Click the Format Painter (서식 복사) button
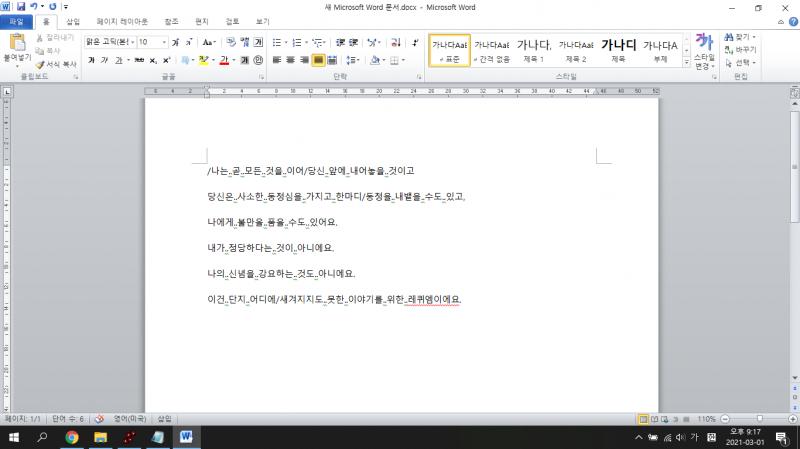This screenshot has width=800, height=449. pos(56,64)
